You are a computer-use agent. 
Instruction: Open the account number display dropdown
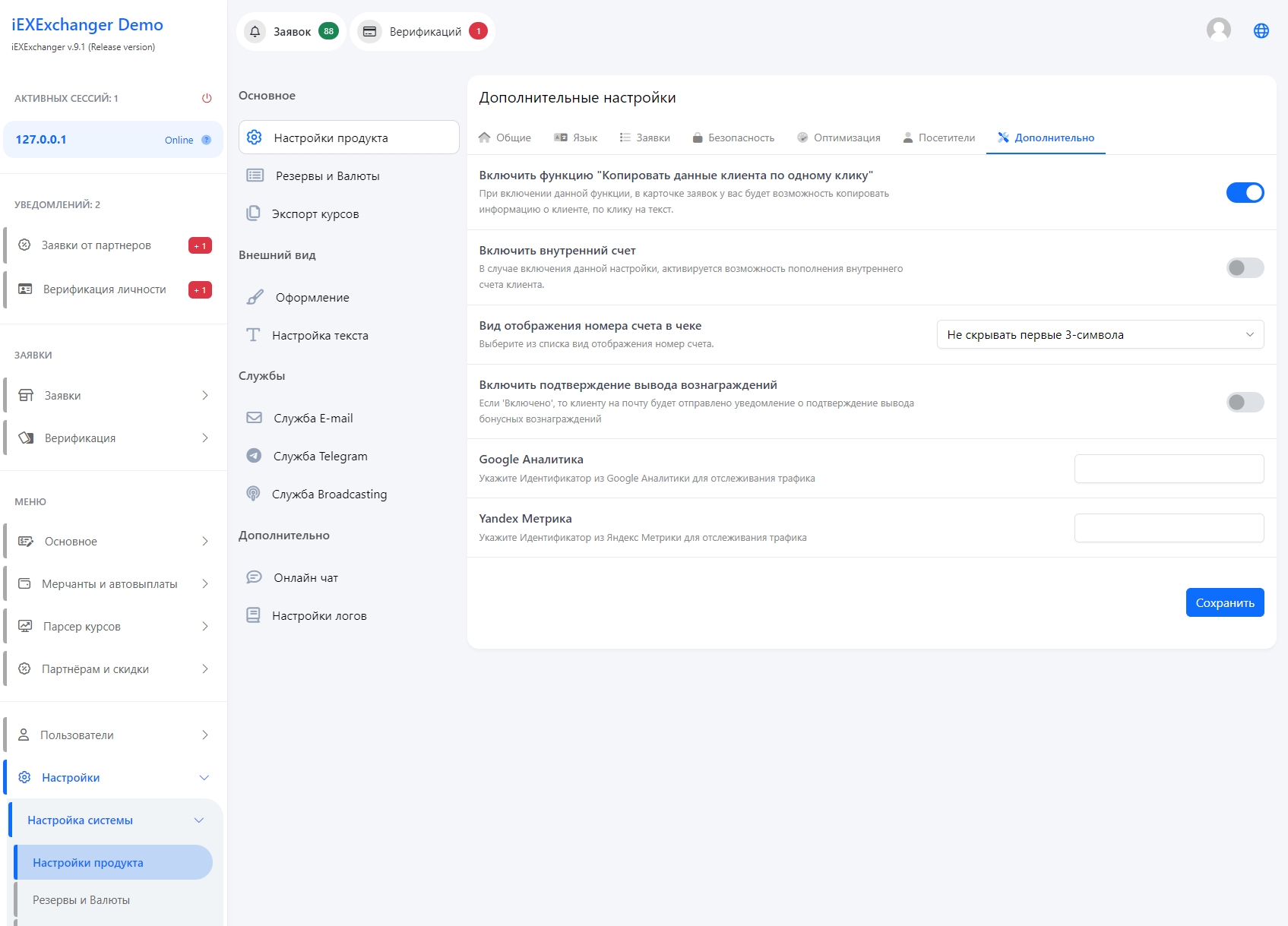coord(1100,334)
